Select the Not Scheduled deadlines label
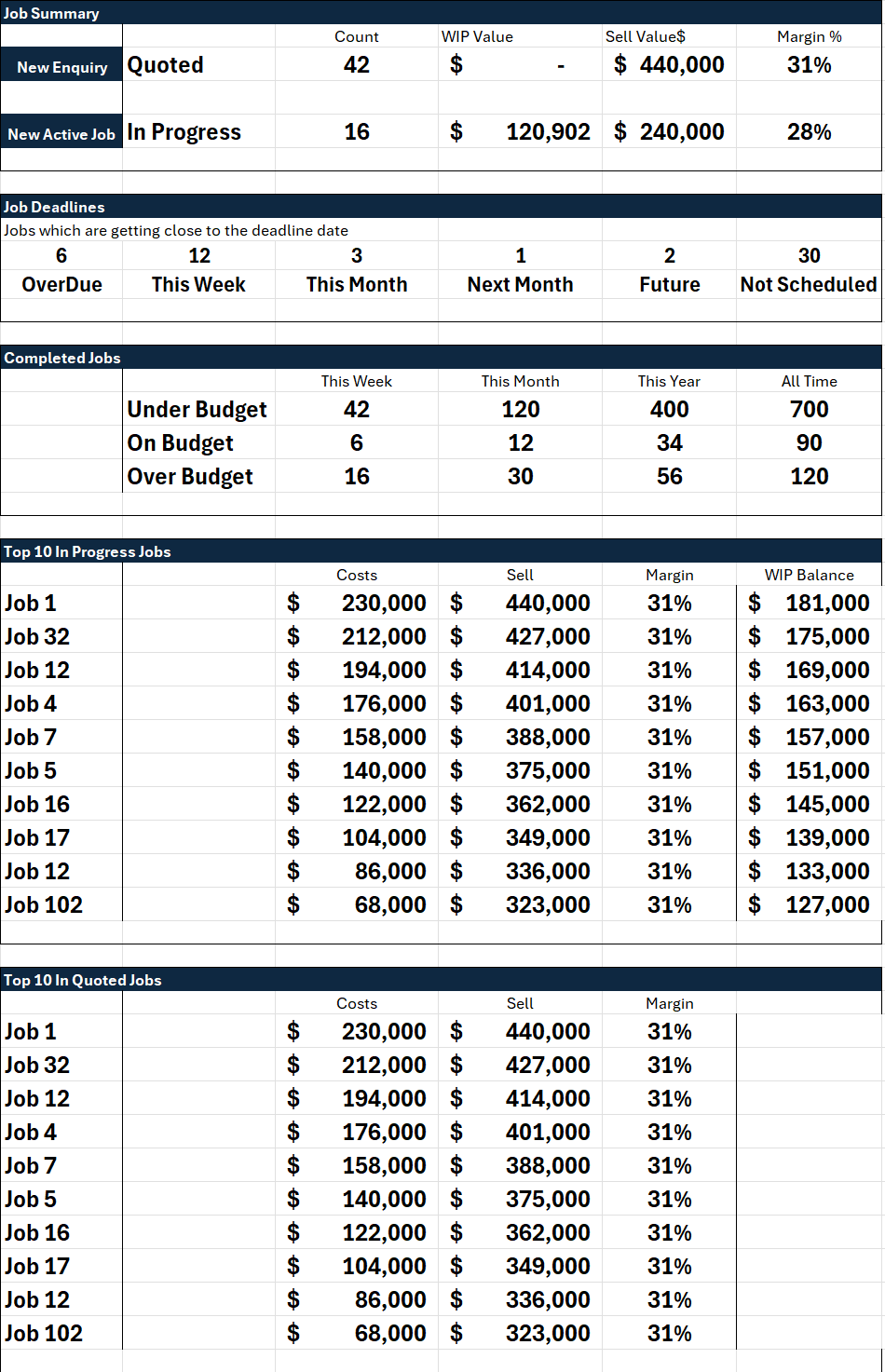885x1372 pixels. pyautogui.click(x=809, y=284)
